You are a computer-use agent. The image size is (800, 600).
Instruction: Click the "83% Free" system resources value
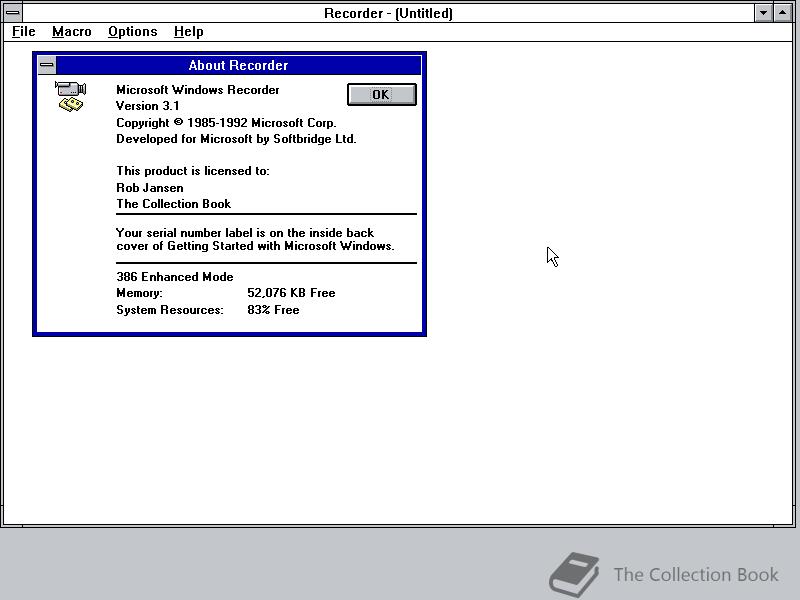tap(273, 310)
